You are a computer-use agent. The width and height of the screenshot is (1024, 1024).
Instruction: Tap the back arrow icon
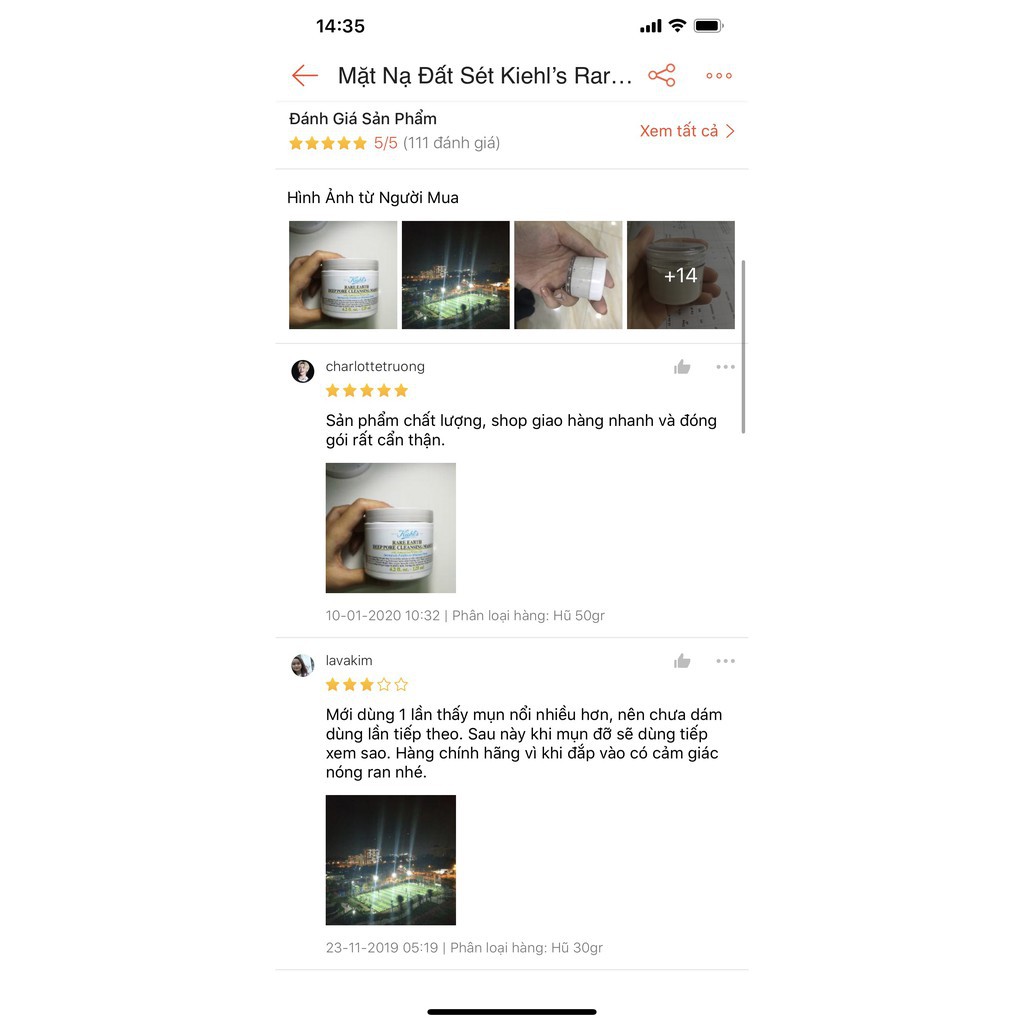pos(304,76)
